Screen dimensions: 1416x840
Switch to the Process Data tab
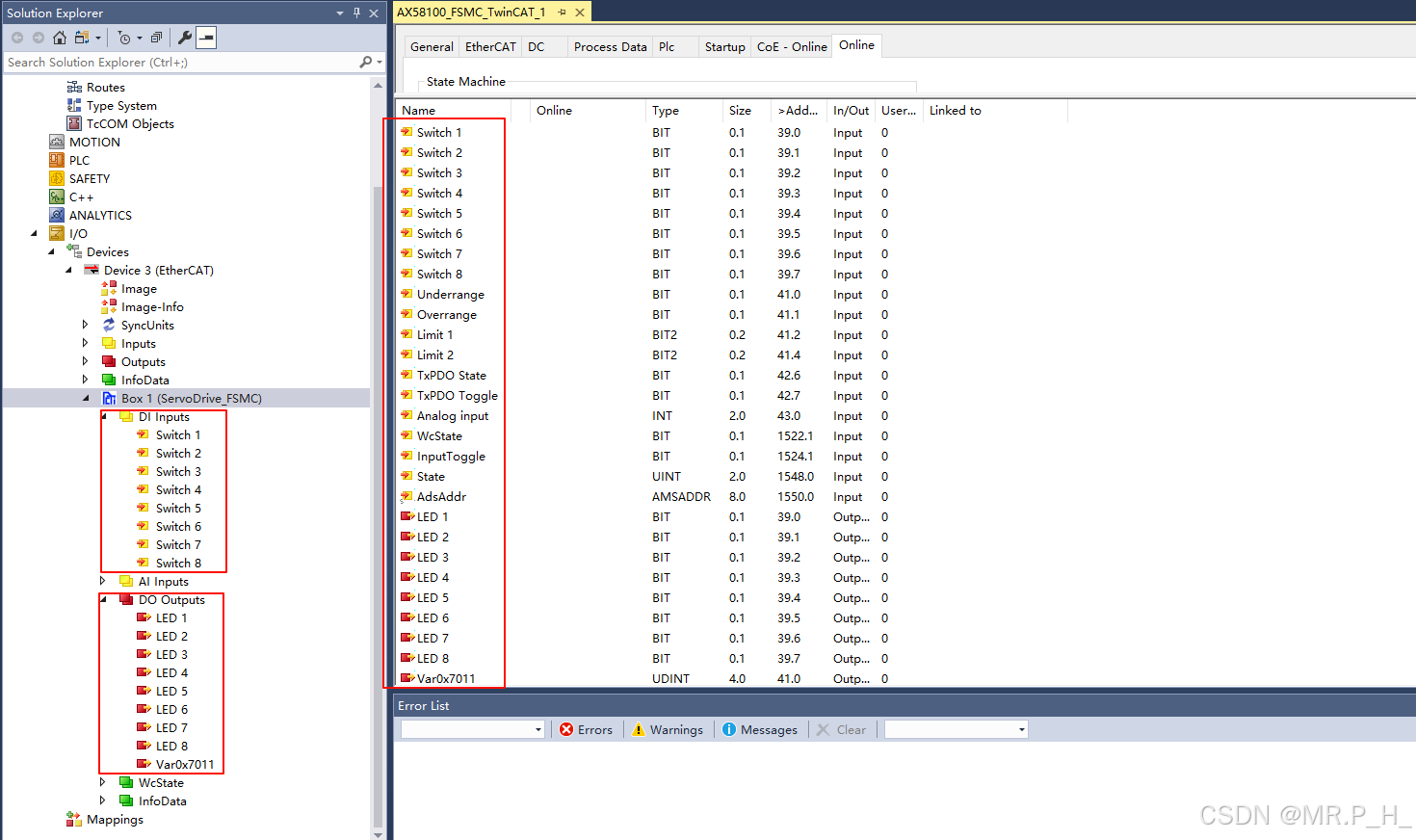(610, 45)
